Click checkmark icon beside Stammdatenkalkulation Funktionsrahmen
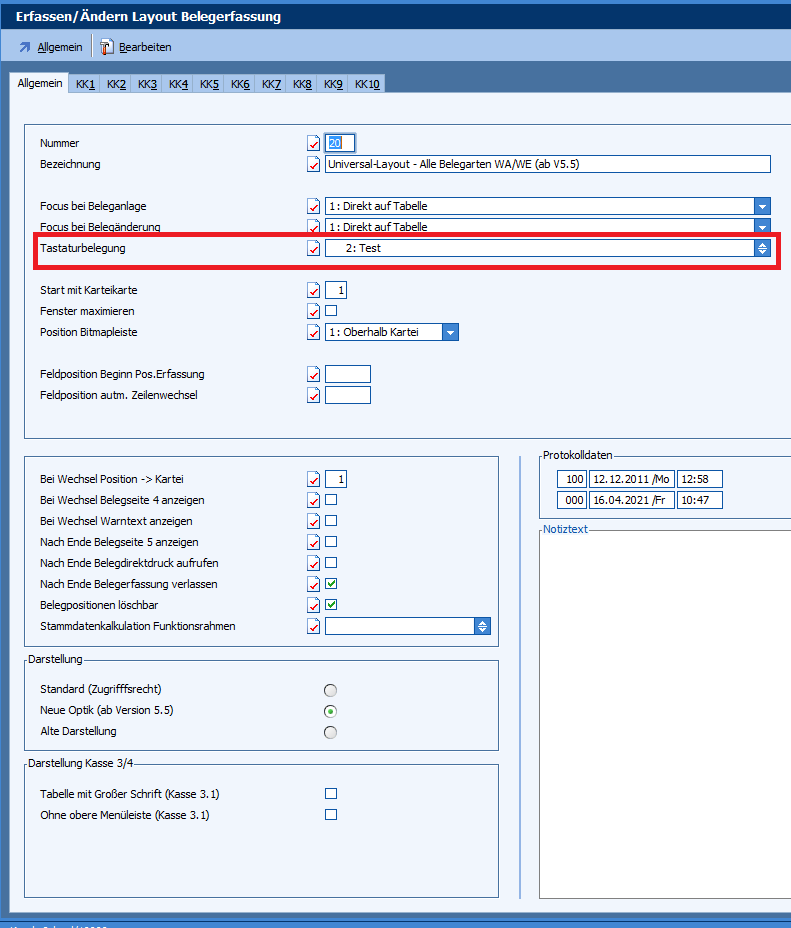Viewport: 791px width, 928px height. [x=314, y=626]
